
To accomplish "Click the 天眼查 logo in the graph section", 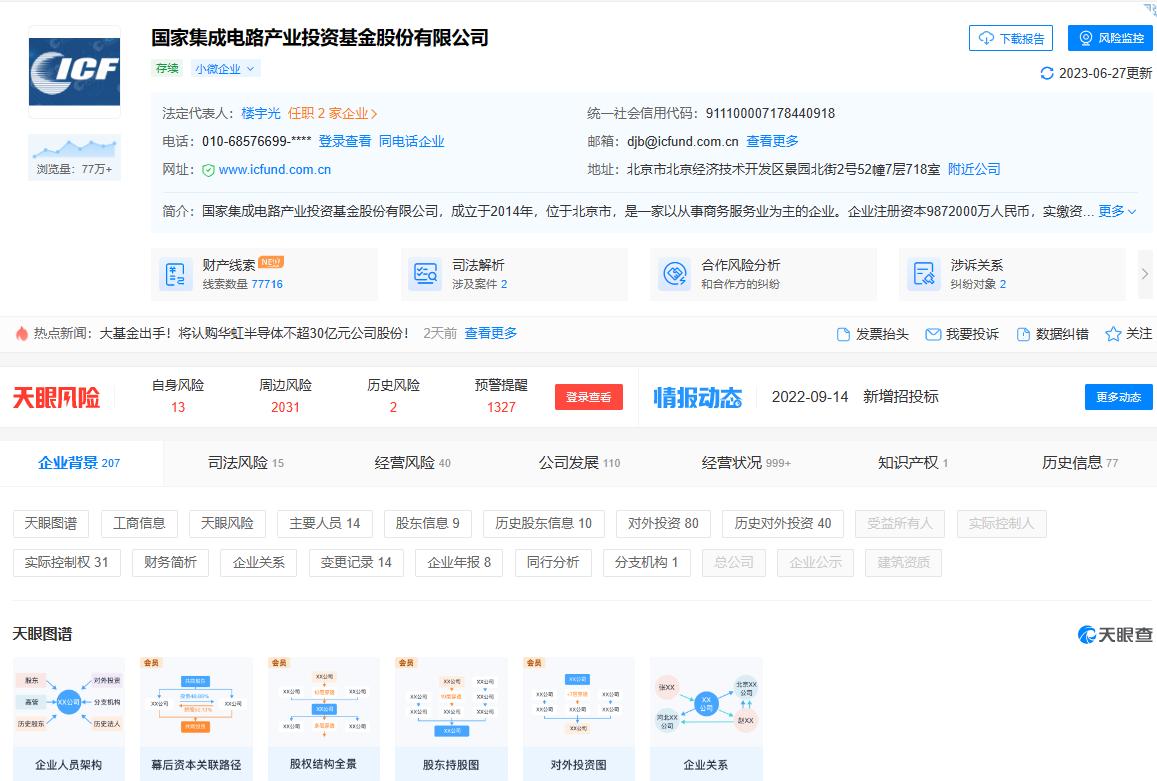I will click(x=1113, y=633).
